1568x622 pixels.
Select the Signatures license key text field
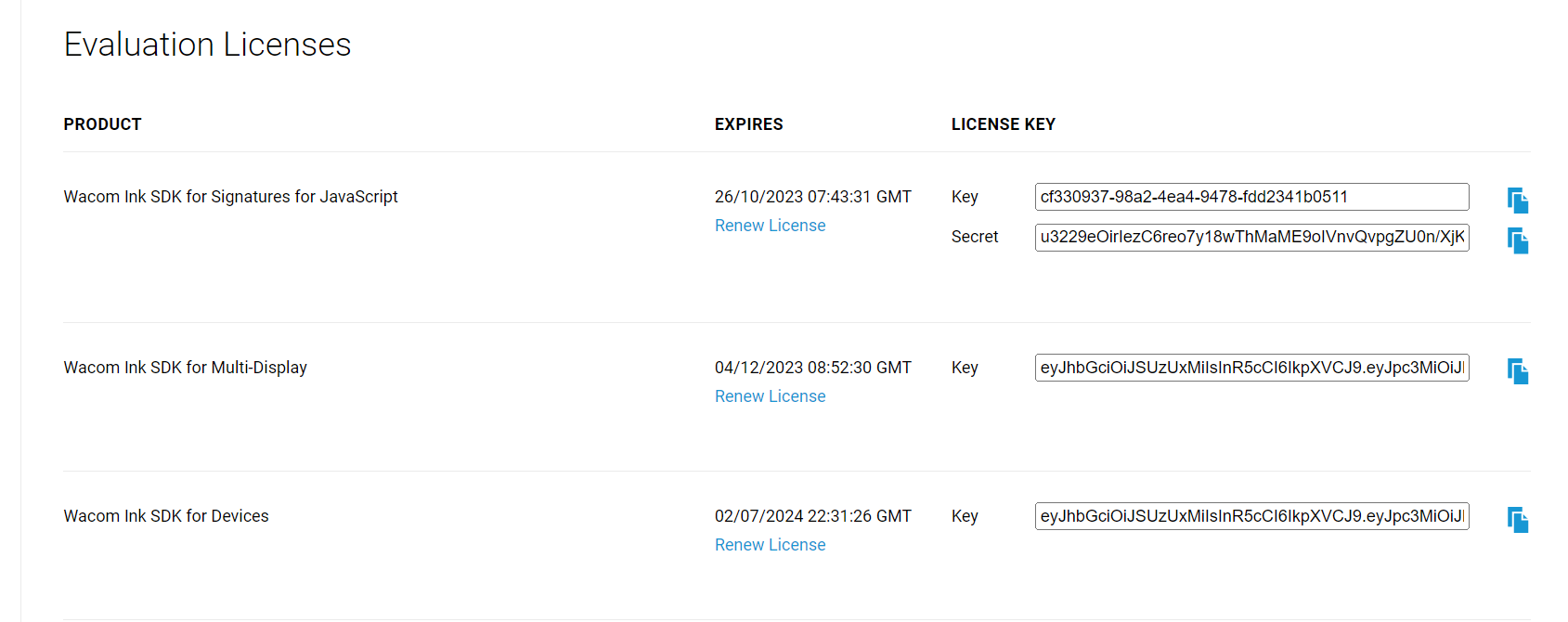click(1251, 197)
